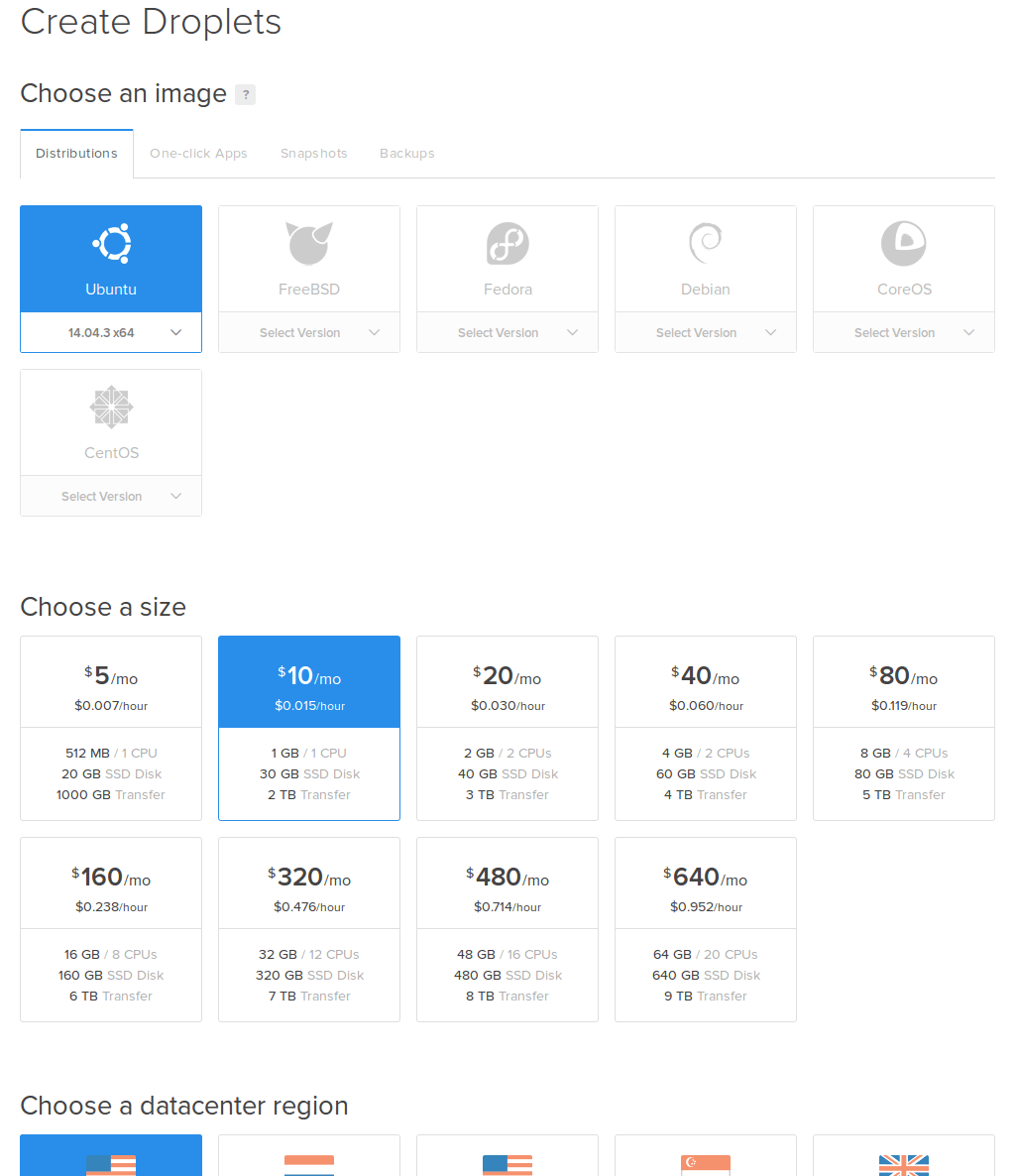
Task: Select the FreeBSD distribution icon
Action: point(308,243)
